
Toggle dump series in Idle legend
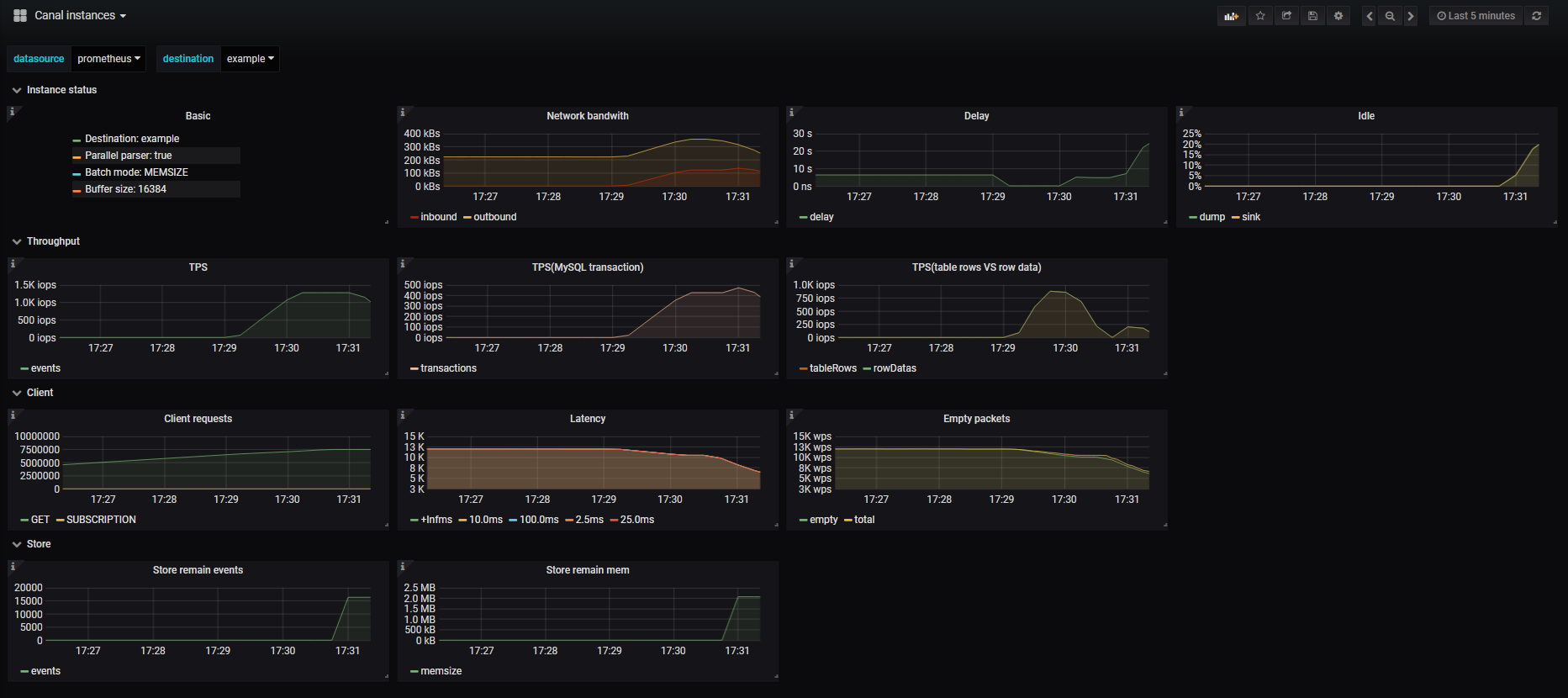pyautogui.click(x=1212, y=217)
